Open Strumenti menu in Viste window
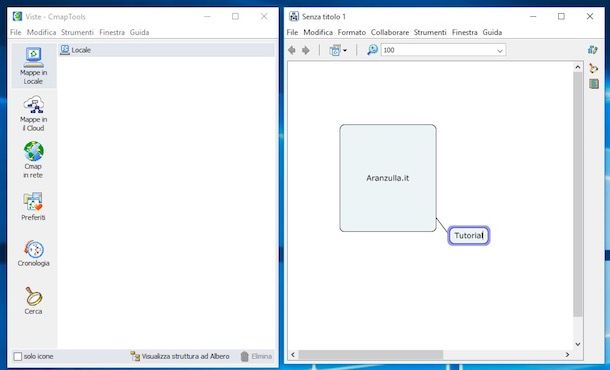Image resolution: width=610 pixels, height=370 pixels. (77, 32)
